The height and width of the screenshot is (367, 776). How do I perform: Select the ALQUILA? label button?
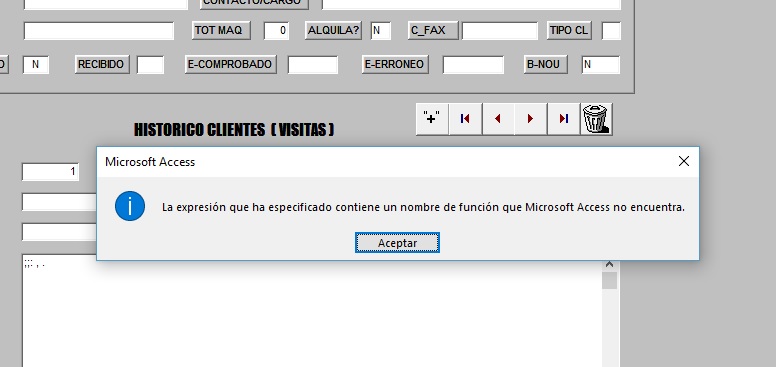pyautogui.click(x=333, y=30)
